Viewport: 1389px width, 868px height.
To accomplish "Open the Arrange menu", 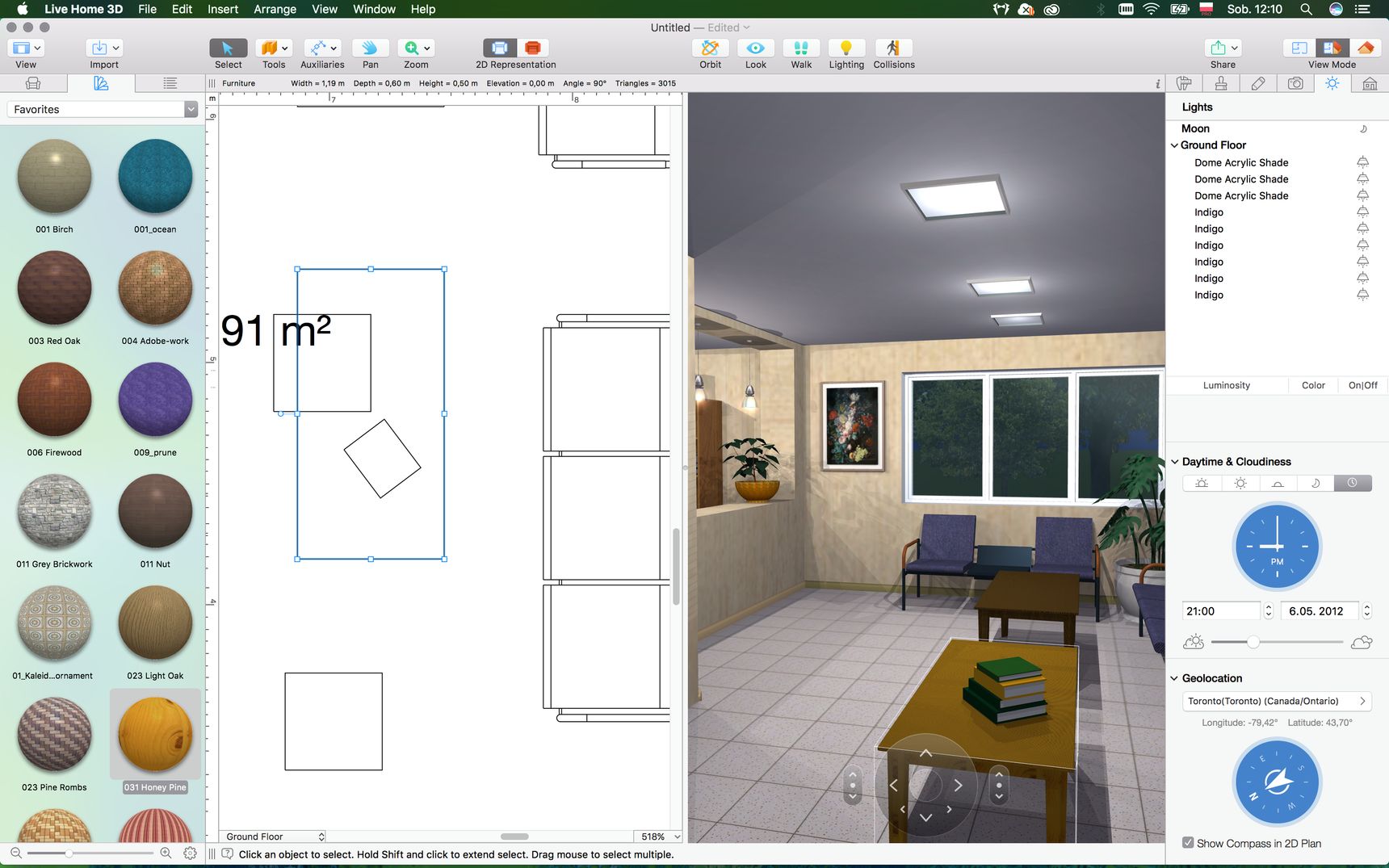I will pyautogui.click(x=275, y=9).
